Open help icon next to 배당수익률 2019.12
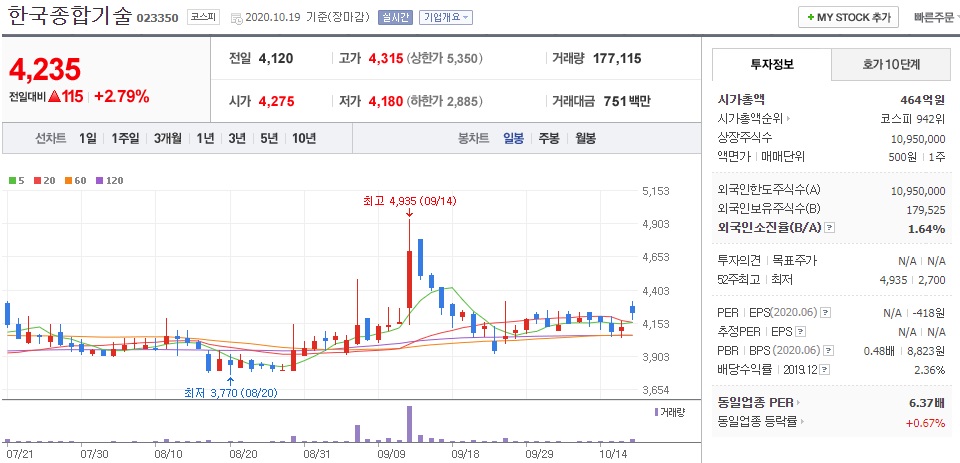The width and height of the screenshot is (960, 463). tap(825, 370)
